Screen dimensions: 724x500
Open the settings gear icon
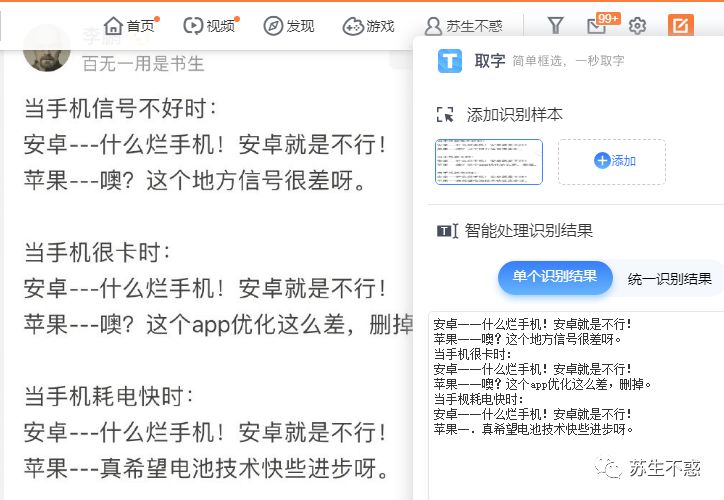coord(637,26)
